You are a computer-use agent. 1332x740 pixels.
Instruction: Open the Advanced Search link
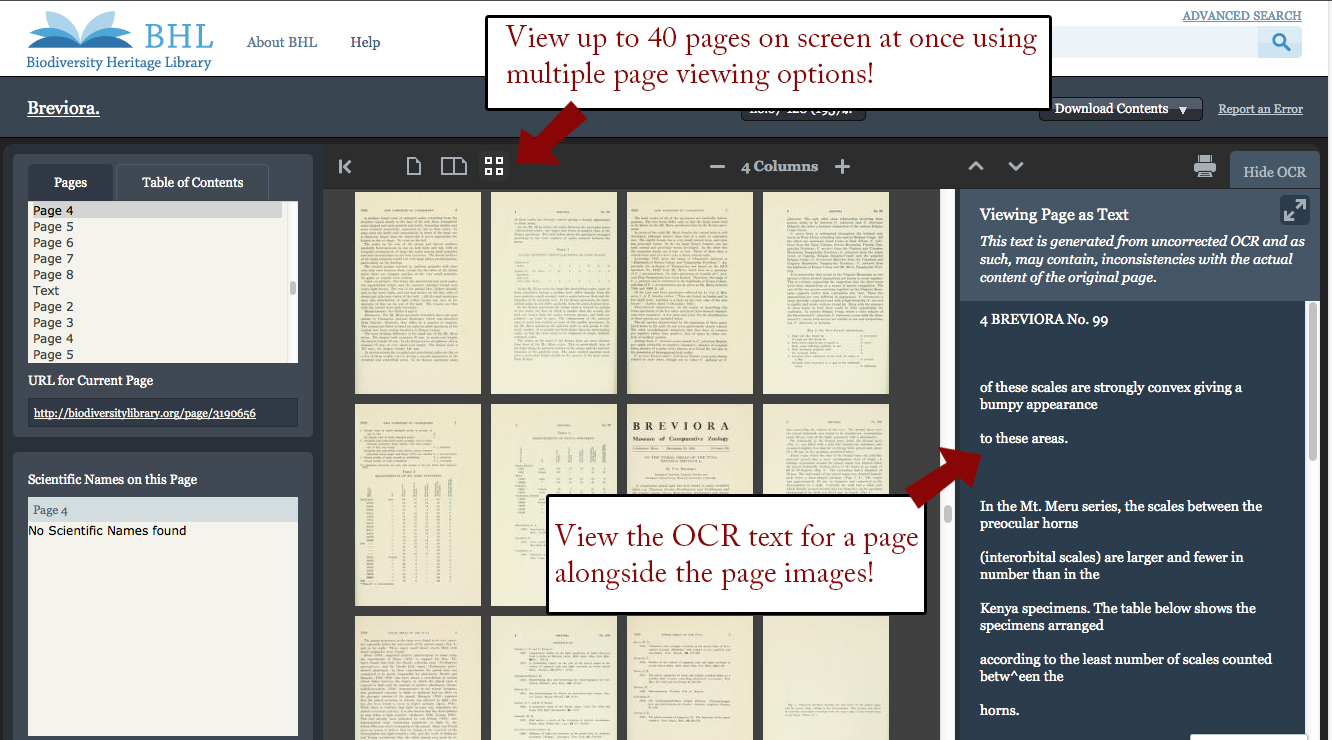[1241, 16]
